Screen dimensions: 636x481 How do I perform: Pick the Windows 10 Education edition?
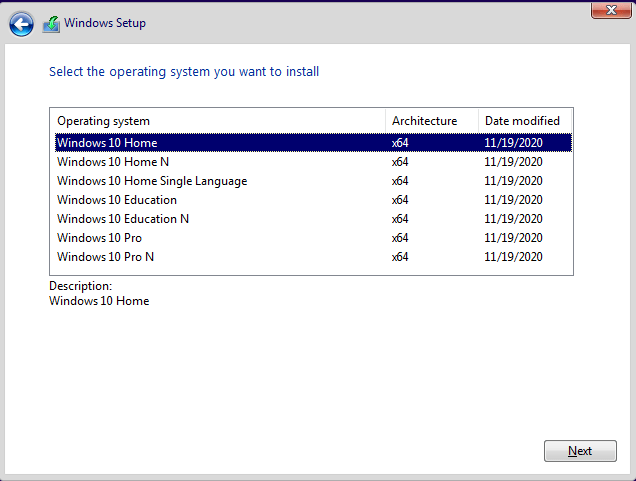click(x=116, y=200)
